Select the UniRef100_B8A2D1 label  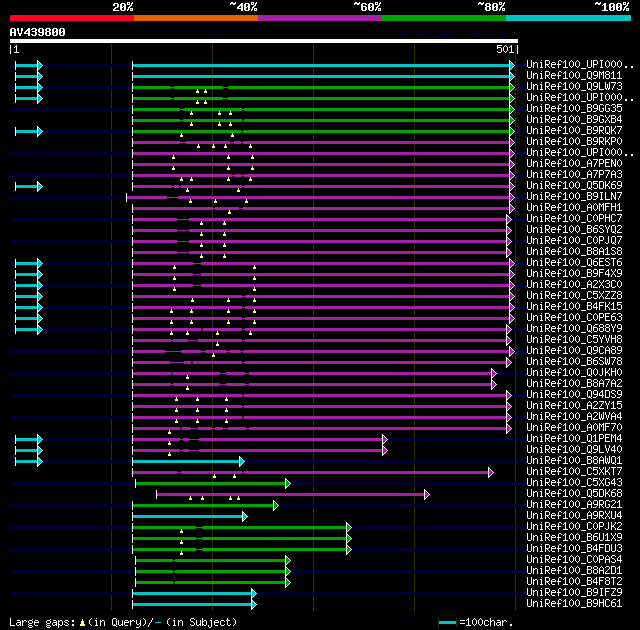pos(574,571)
